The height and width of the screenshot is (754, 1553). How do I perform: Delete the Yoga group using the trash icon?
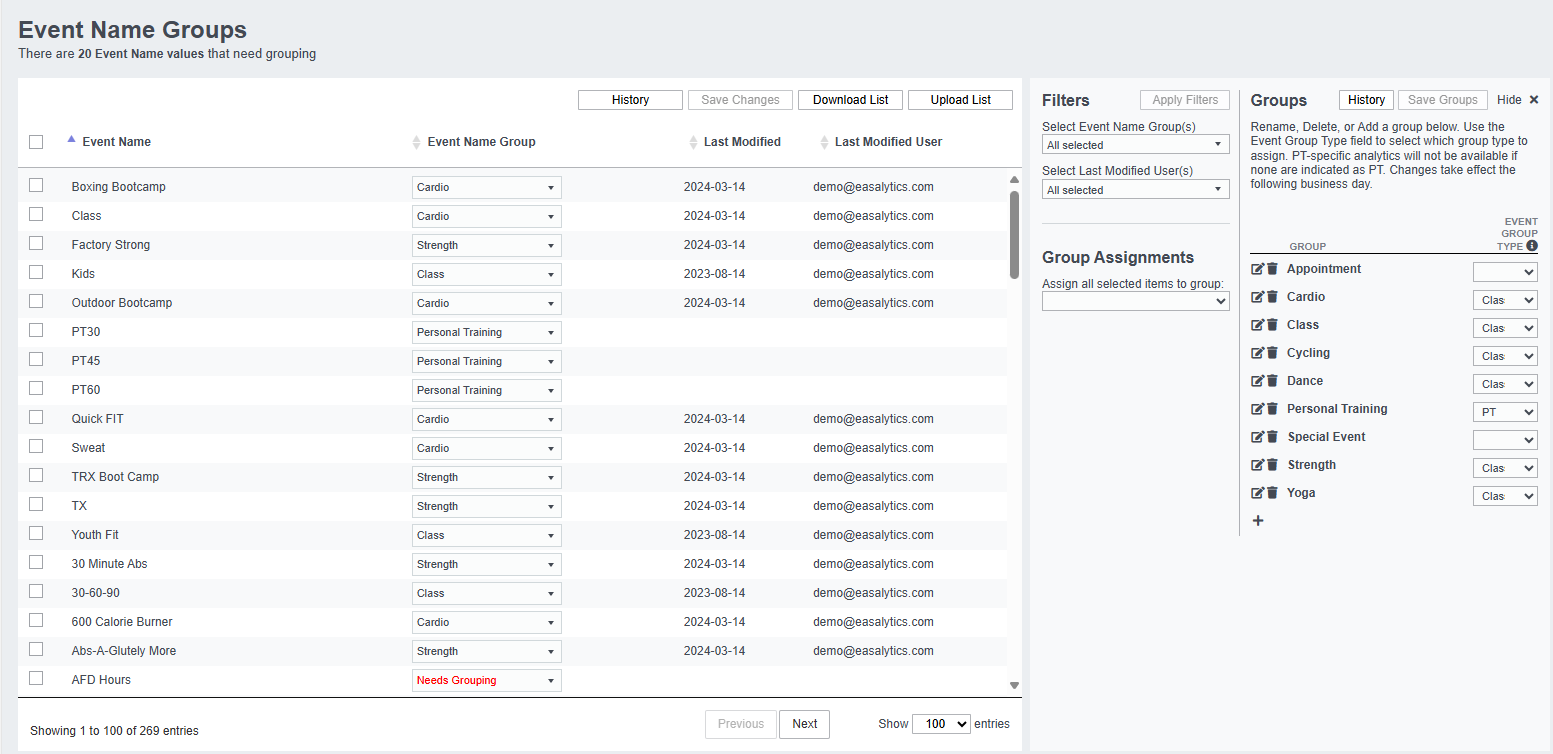pyautogui.click(x=1270, y=492)
